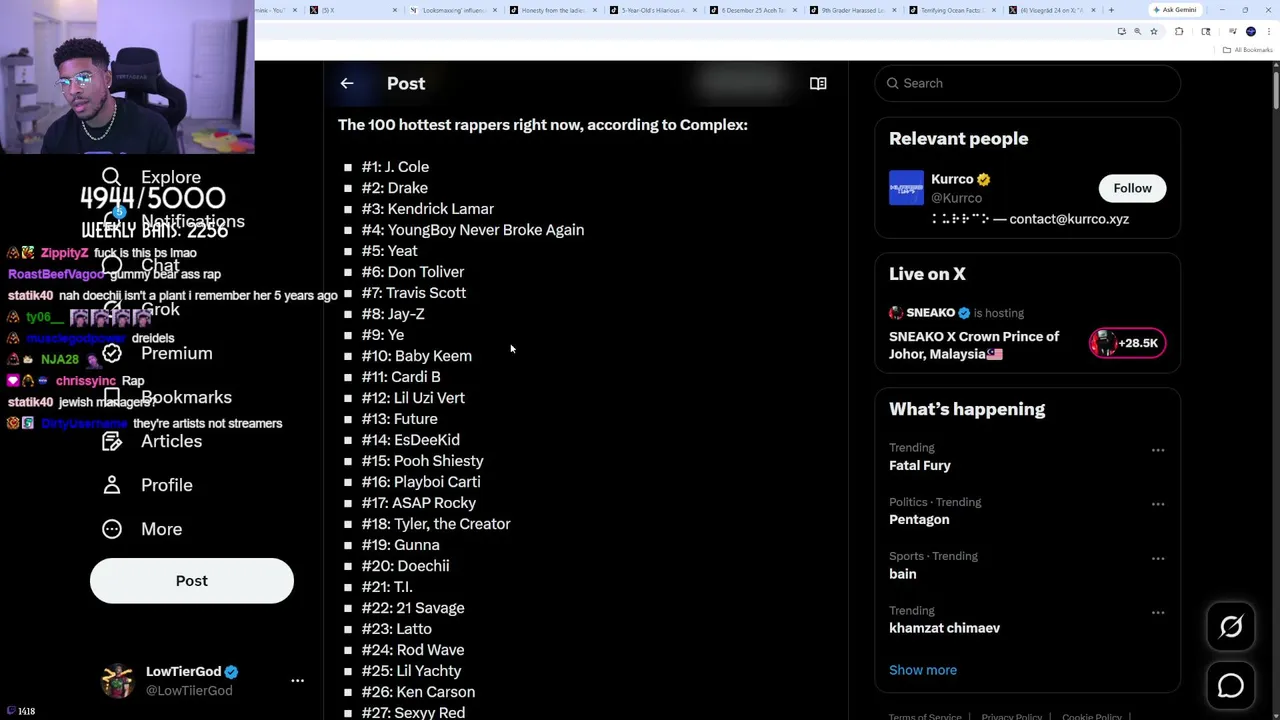Image resolution: width=1280 pixels, height=720 pixels.
Task: Open the More options sidebar item
Action: pos(161,529)
